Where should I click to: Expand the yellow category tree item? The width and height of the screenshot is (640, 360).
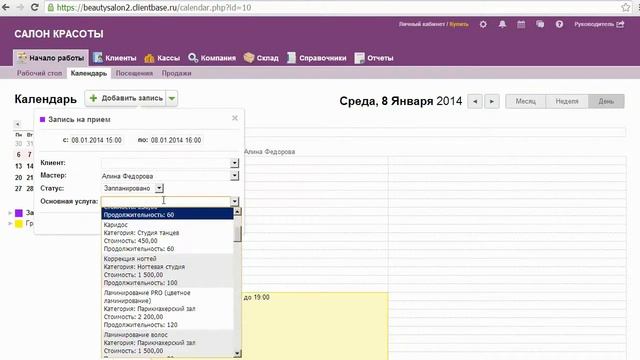click(10, 224)
